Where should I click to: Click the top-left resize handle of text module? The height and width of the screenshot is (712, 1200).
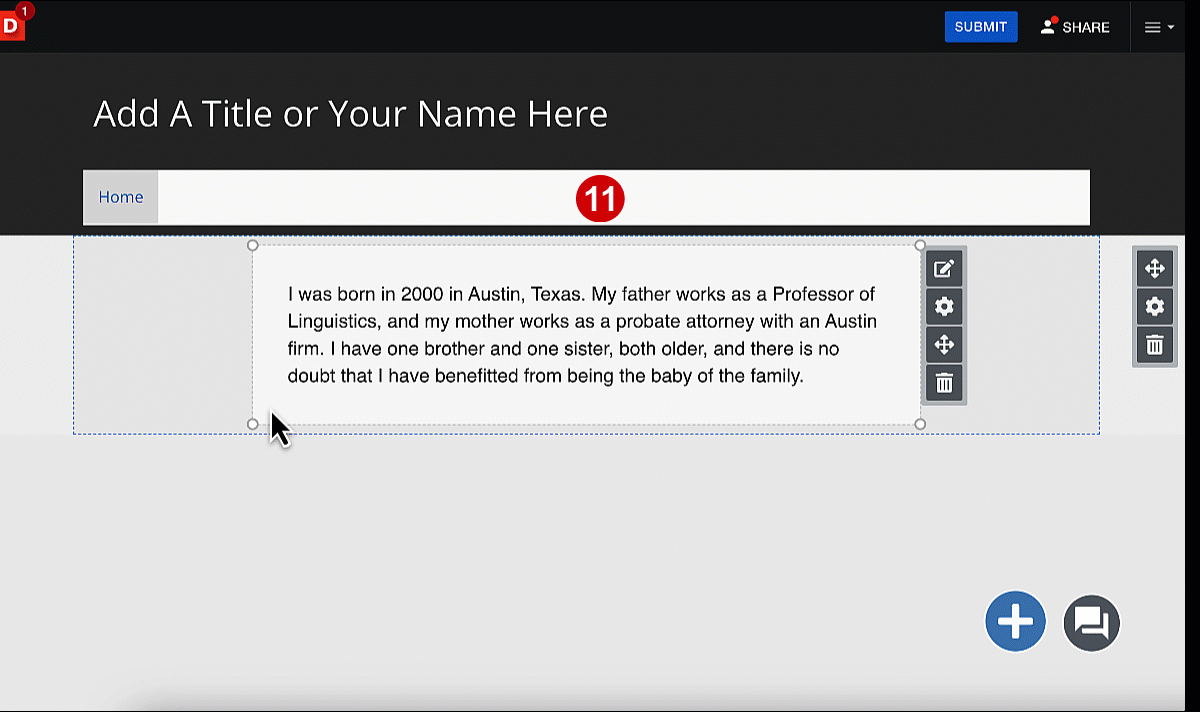pyautogui.click(x=253, y=245)
